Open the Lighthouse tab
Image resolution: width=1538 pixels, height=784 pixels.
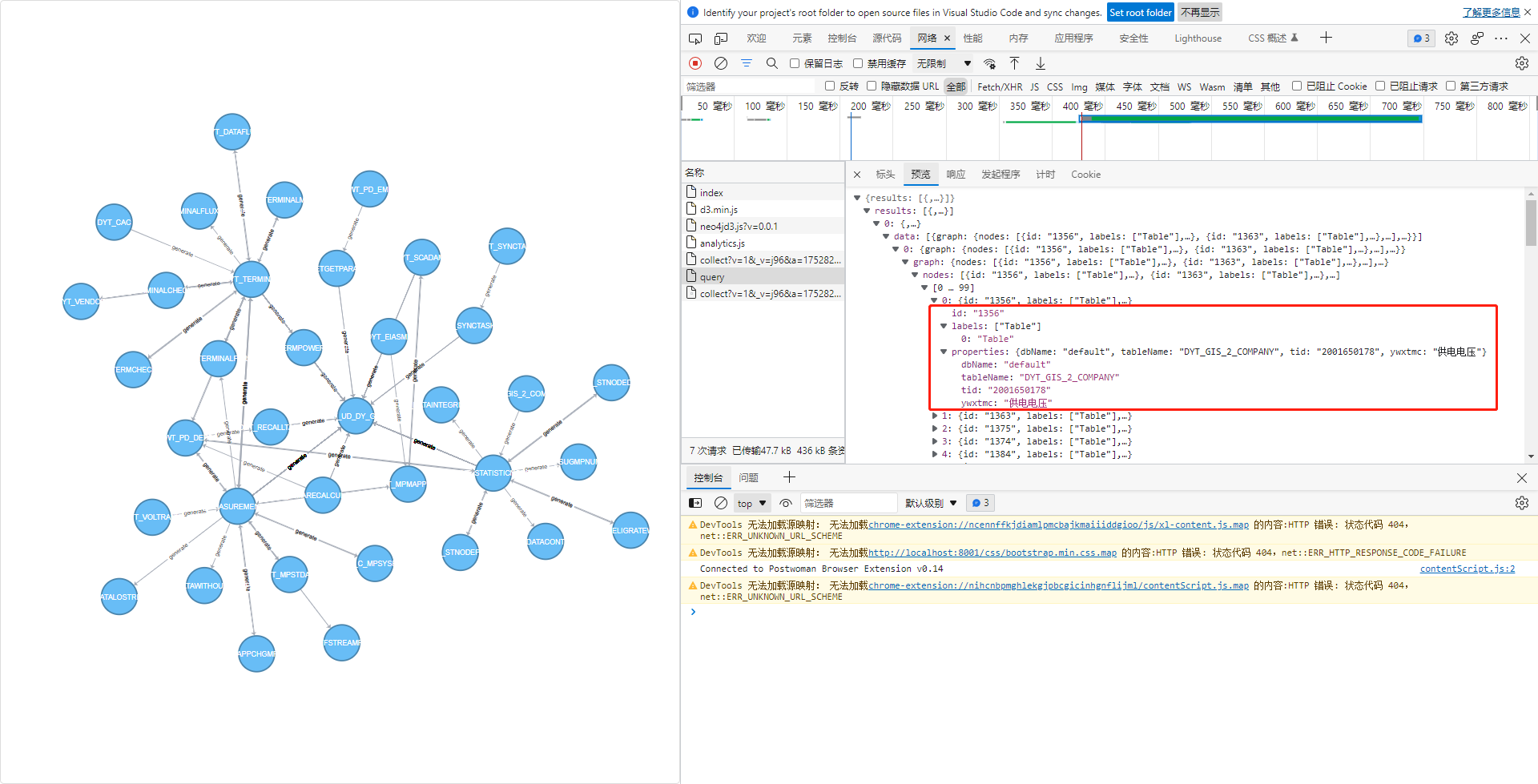click(1198, 38)
